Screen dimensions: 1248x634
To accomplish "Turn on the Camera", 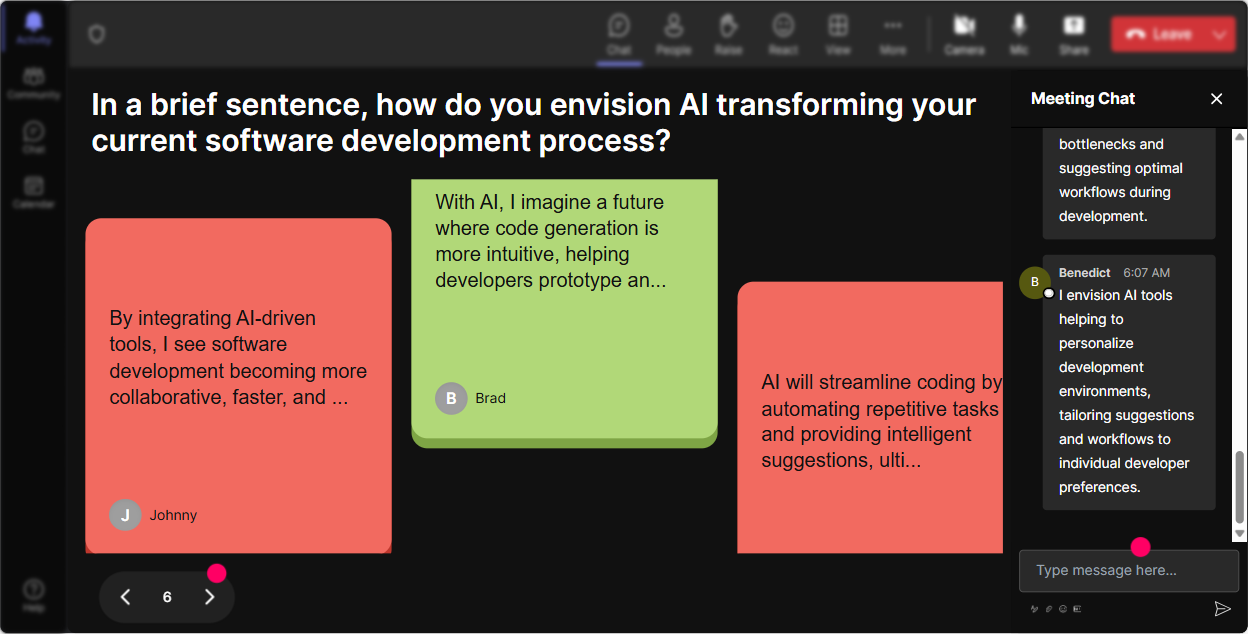I will click(964, 34).
